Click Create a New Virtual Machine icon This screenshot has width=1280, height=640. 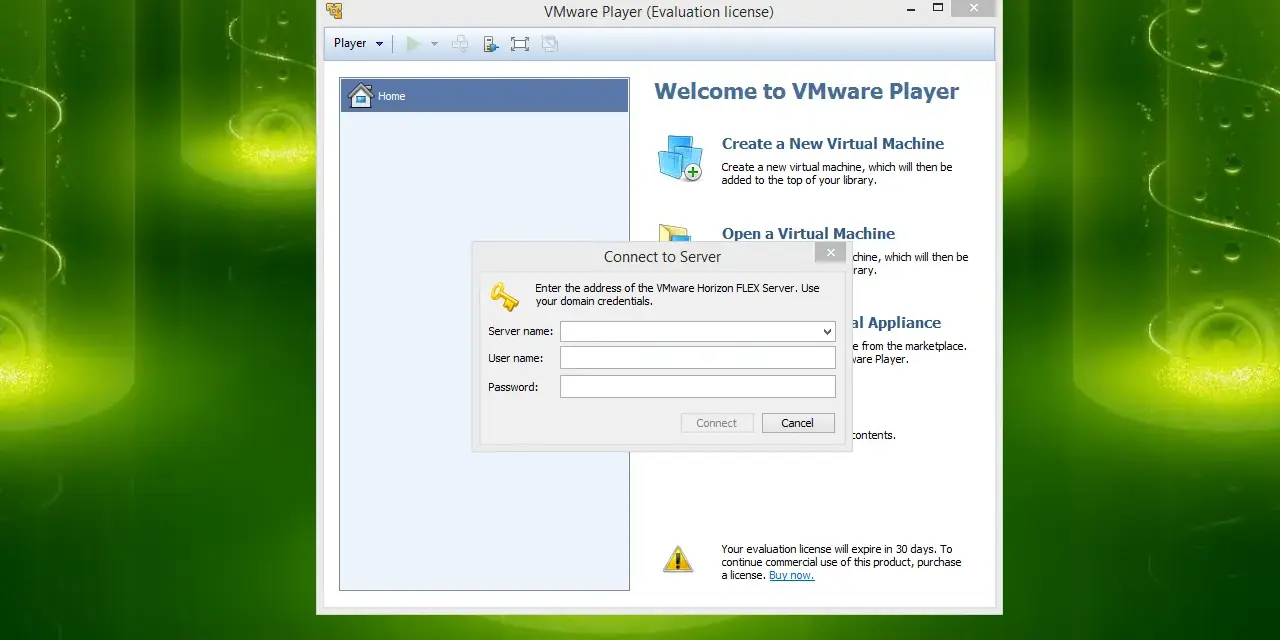click(680, 158)
